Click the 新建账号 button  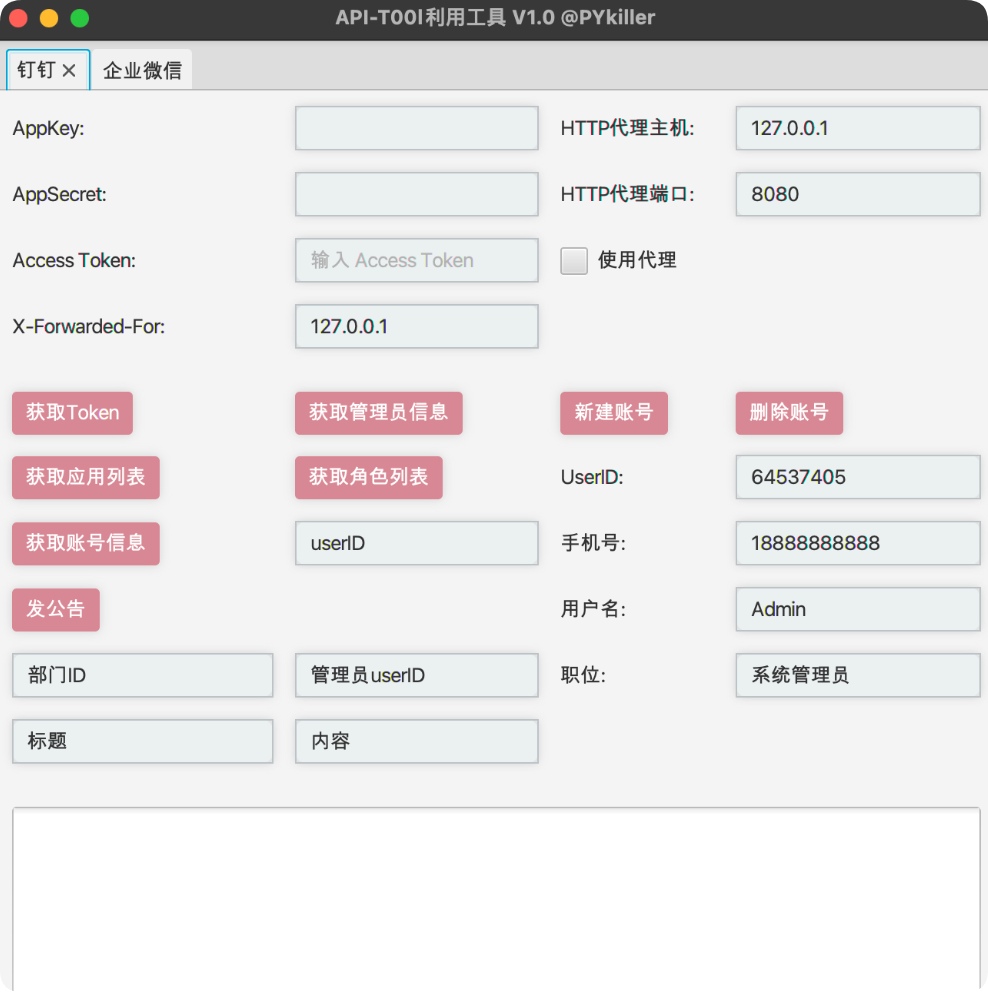(x=614, y=413)
